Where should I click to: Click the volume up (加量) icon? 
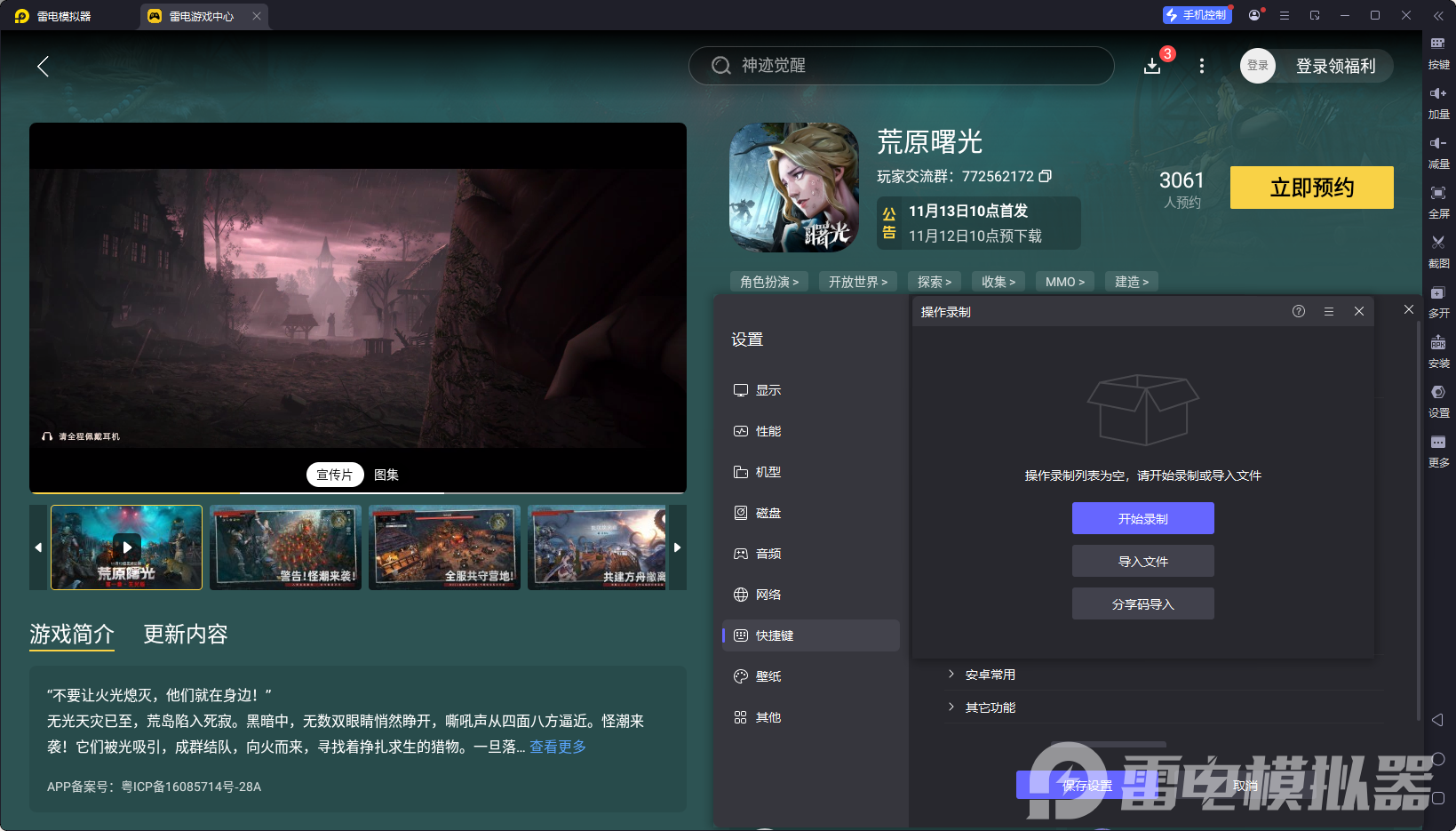point(1437,93)
